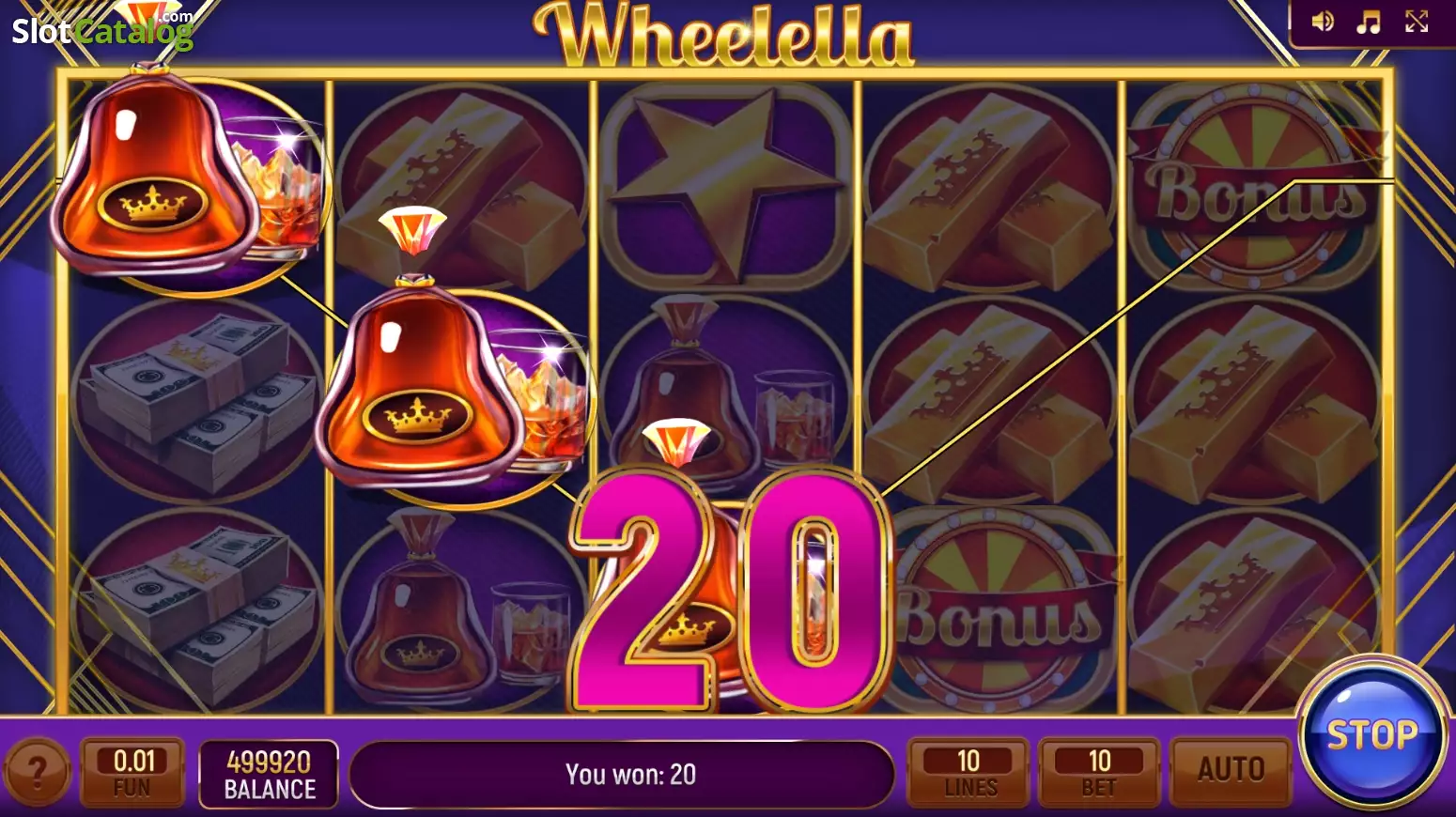Click the gold bars symbol atop reel two
1456x817 pixels.
click(x=460, y=188)
